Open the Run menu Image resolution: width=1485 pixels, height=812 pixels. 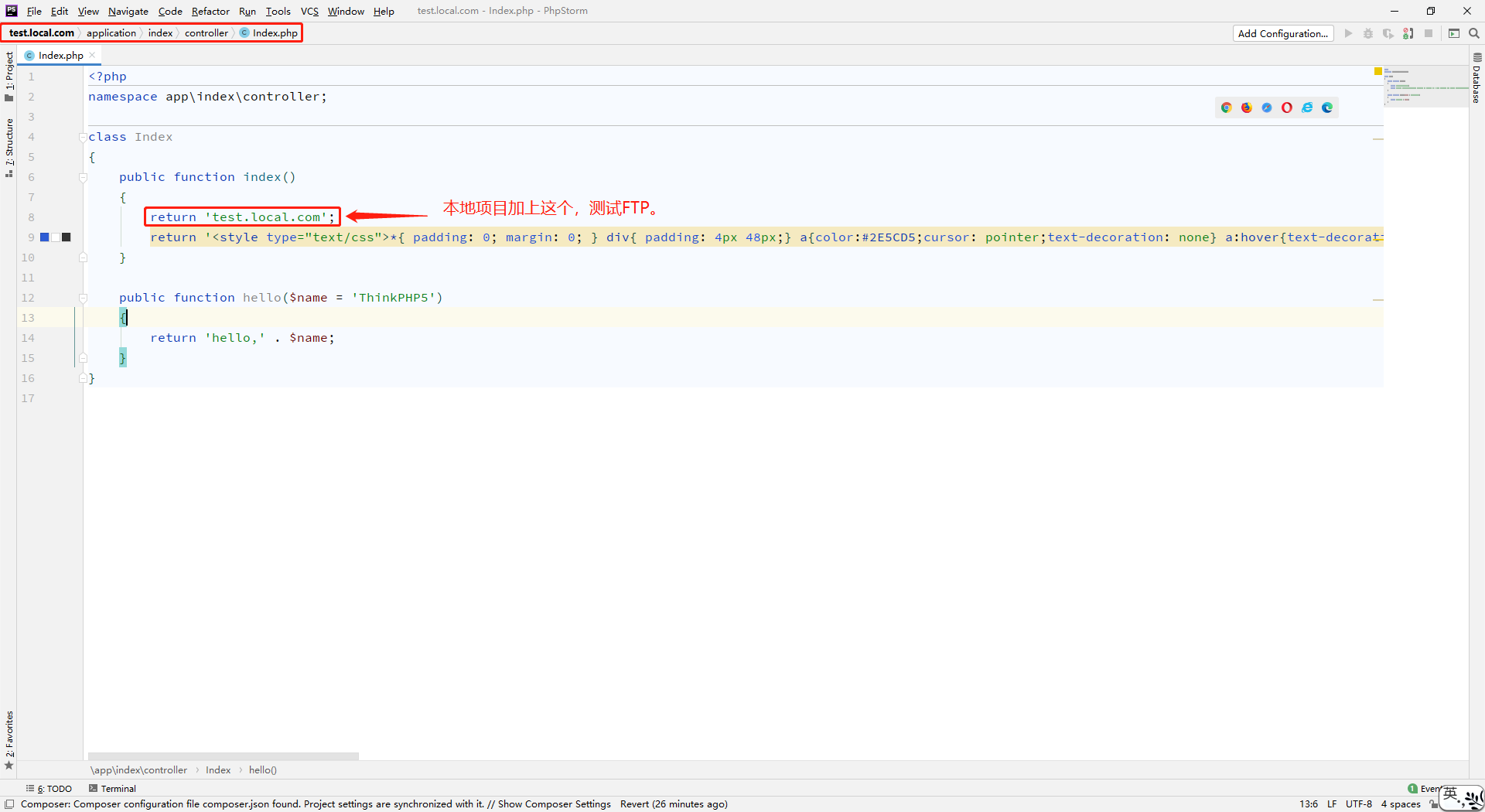(x=247, y=11)
